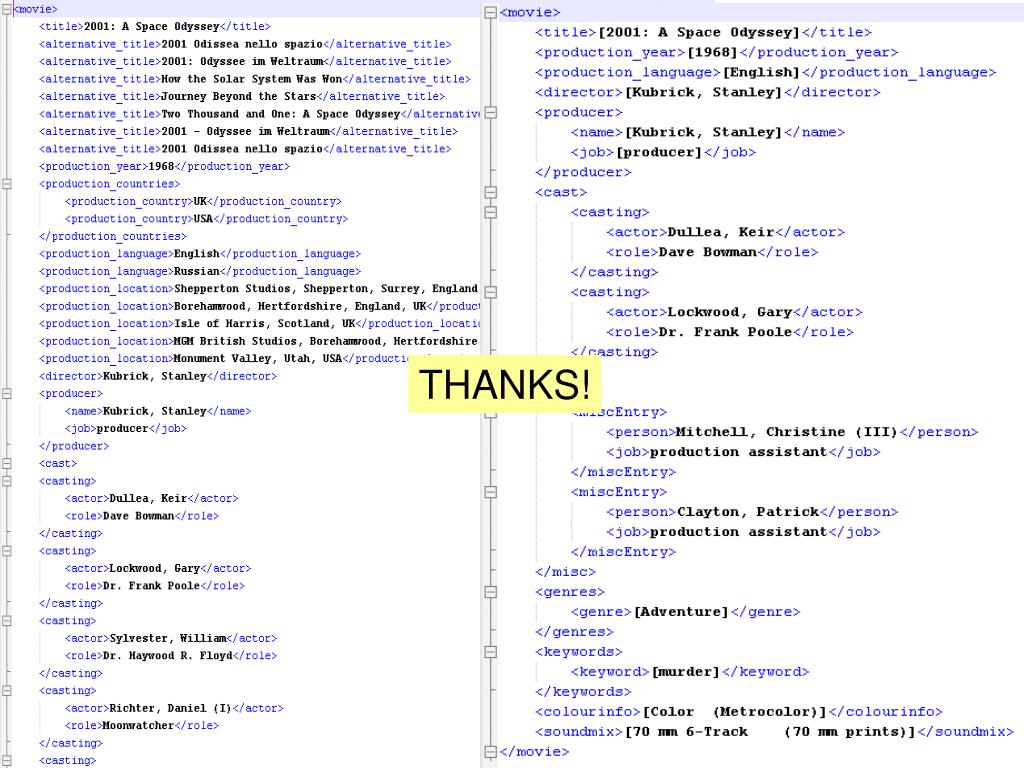Click director [Kubrick, Stanley] in right pane
The width and height of the screenshot is (1024, 768).
pyautogui.click(x=708, y=92)
